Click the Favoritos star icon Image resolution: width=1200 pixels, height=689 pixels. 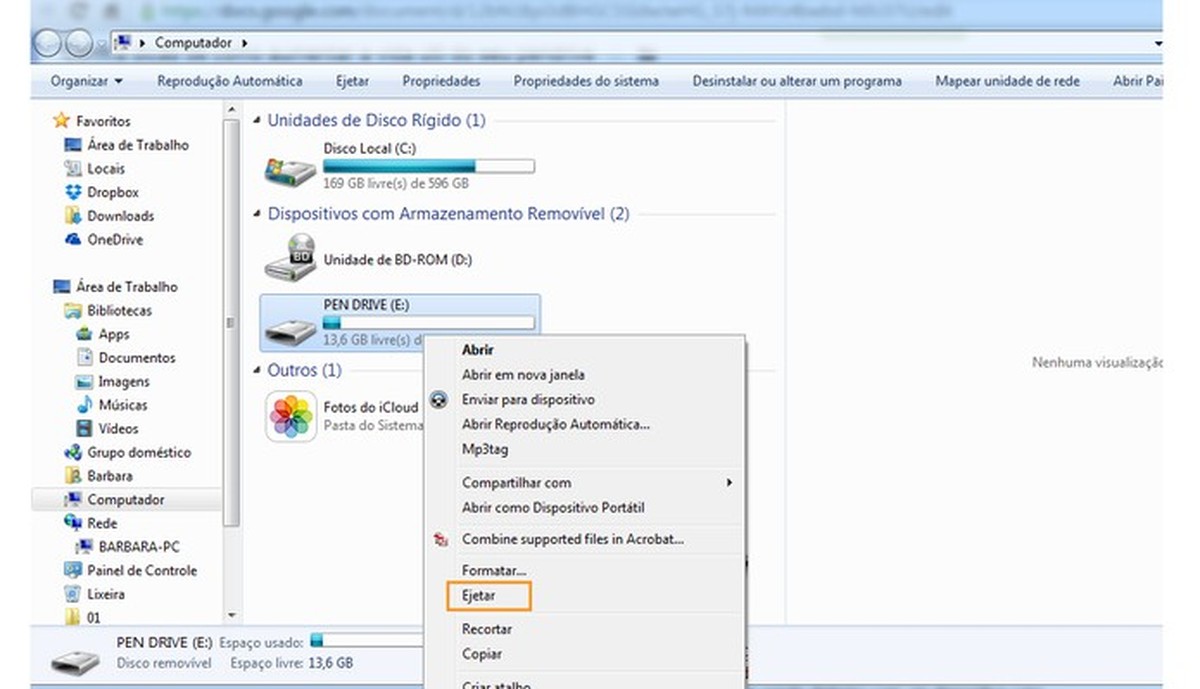(62, 121)
